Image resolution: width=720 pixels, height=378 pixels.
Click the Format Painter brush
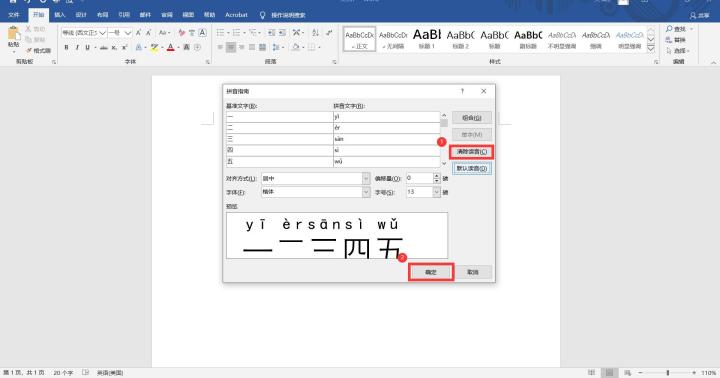[29, 50]
